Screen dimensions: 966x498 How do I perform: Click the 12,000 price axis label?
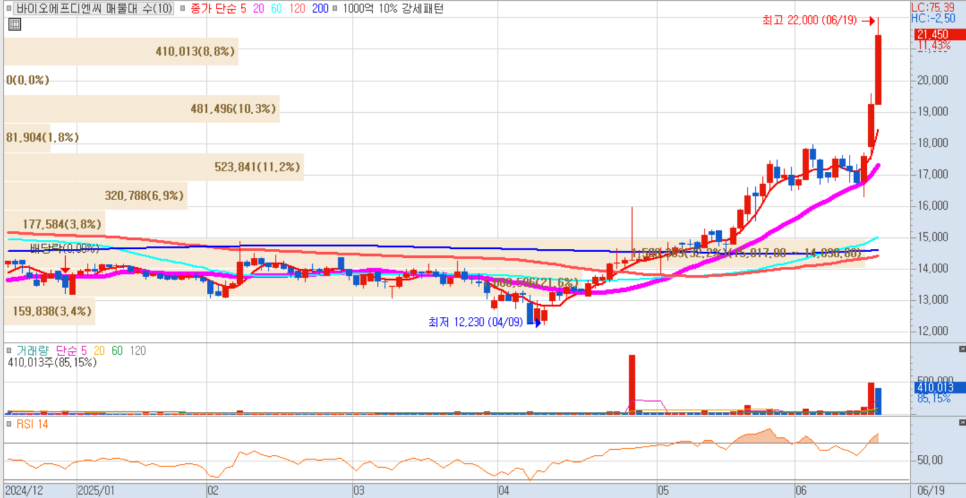(933, 331)
